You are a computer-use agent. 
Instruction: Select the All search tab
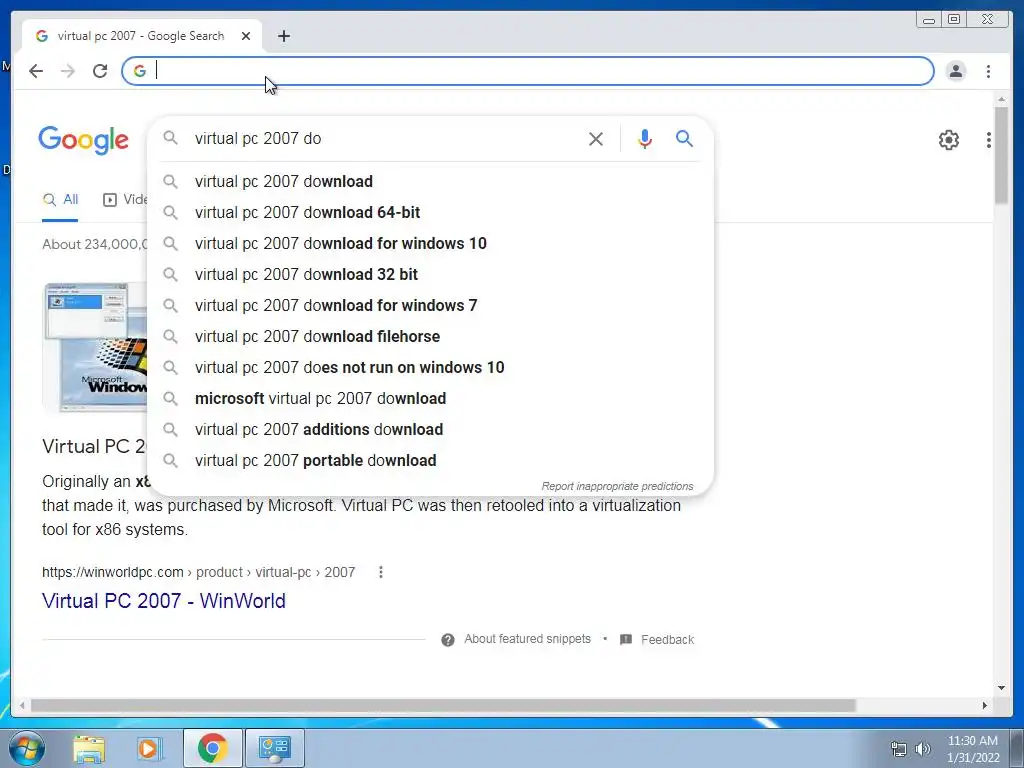[x=60, y=200]
